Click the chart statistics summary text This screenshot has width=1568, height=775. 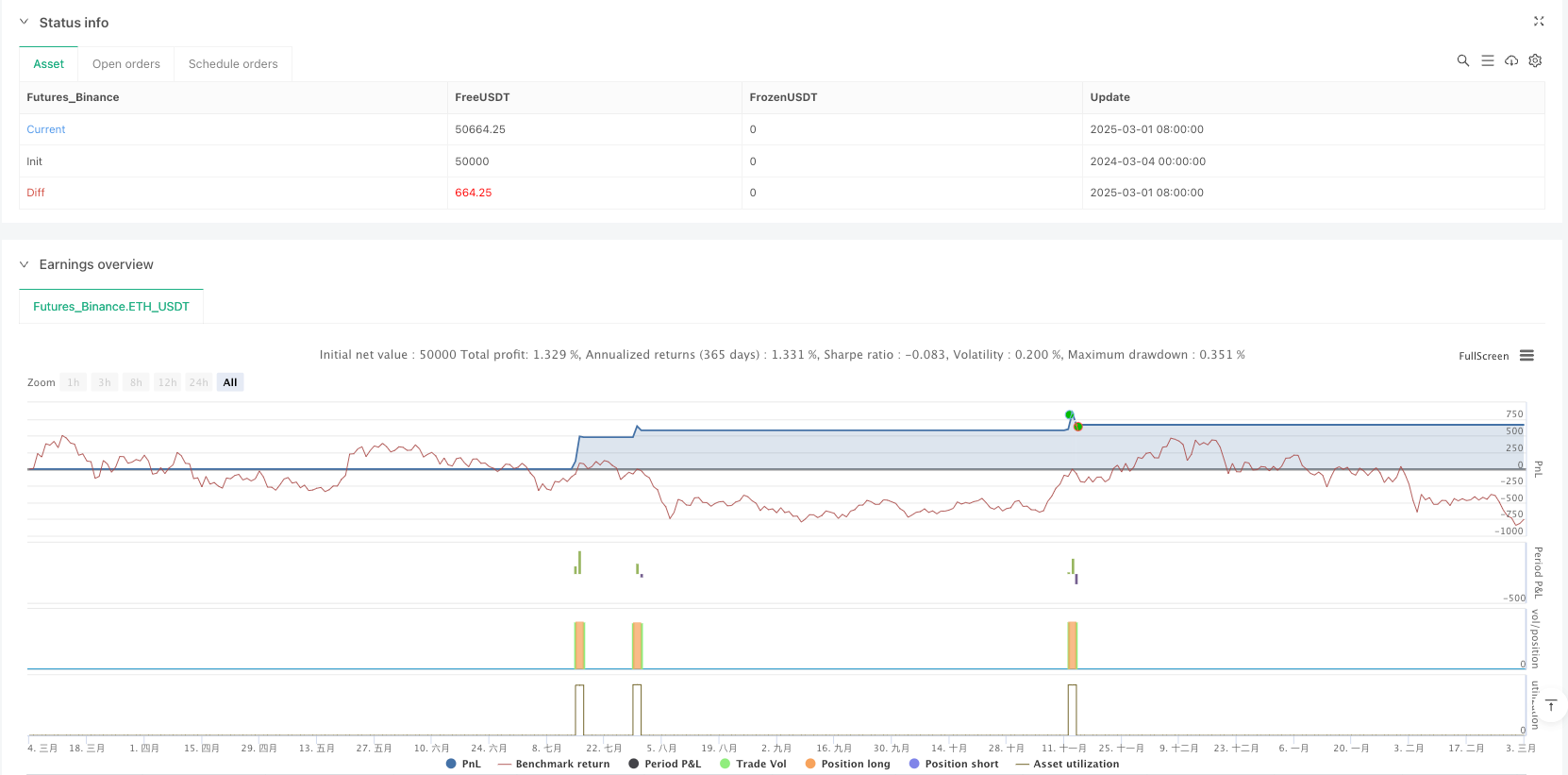click(782, 355)
